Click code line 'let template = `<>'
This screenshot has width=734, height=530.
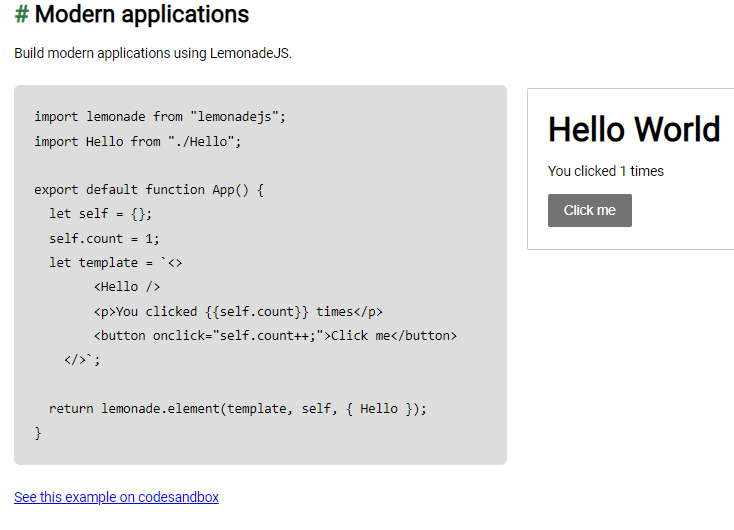tap(116, 263)
